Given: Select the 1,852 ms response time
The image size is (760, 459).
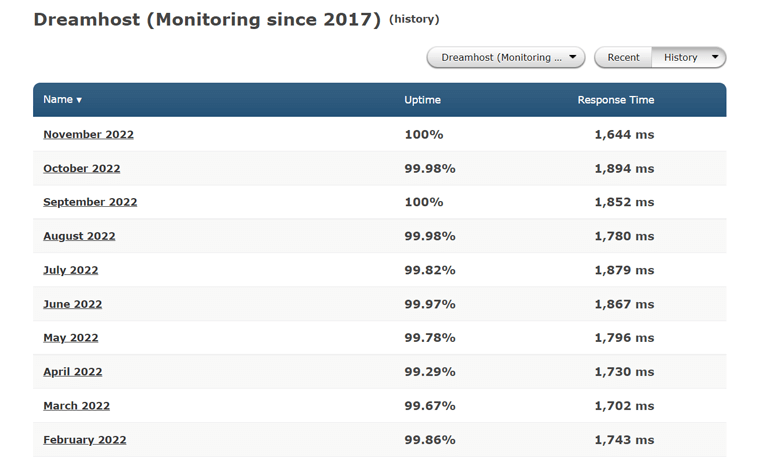Looking at the screenshot, I should coord(624,202).
